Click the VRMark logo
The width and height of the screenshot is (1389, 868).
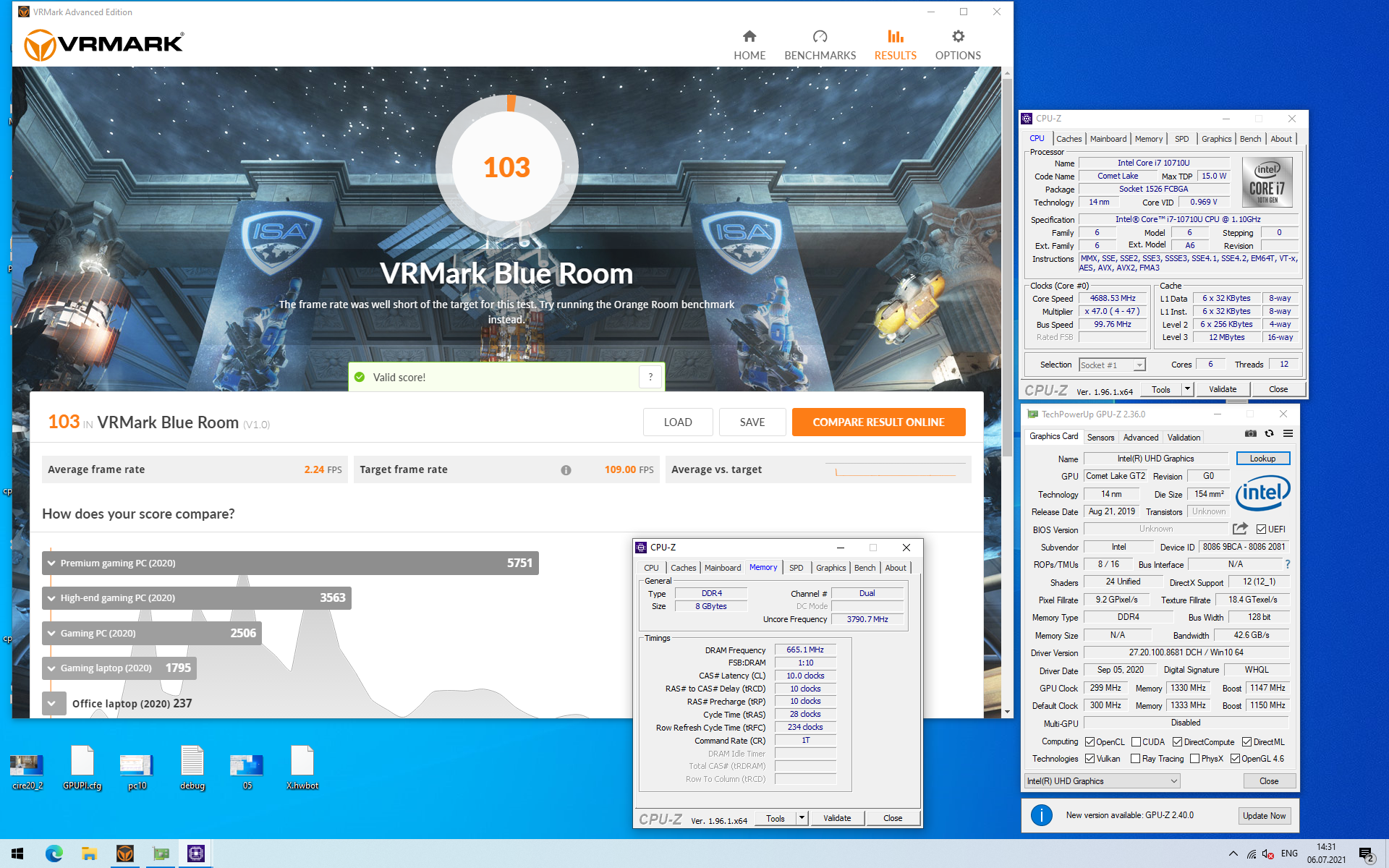(104, 45)
